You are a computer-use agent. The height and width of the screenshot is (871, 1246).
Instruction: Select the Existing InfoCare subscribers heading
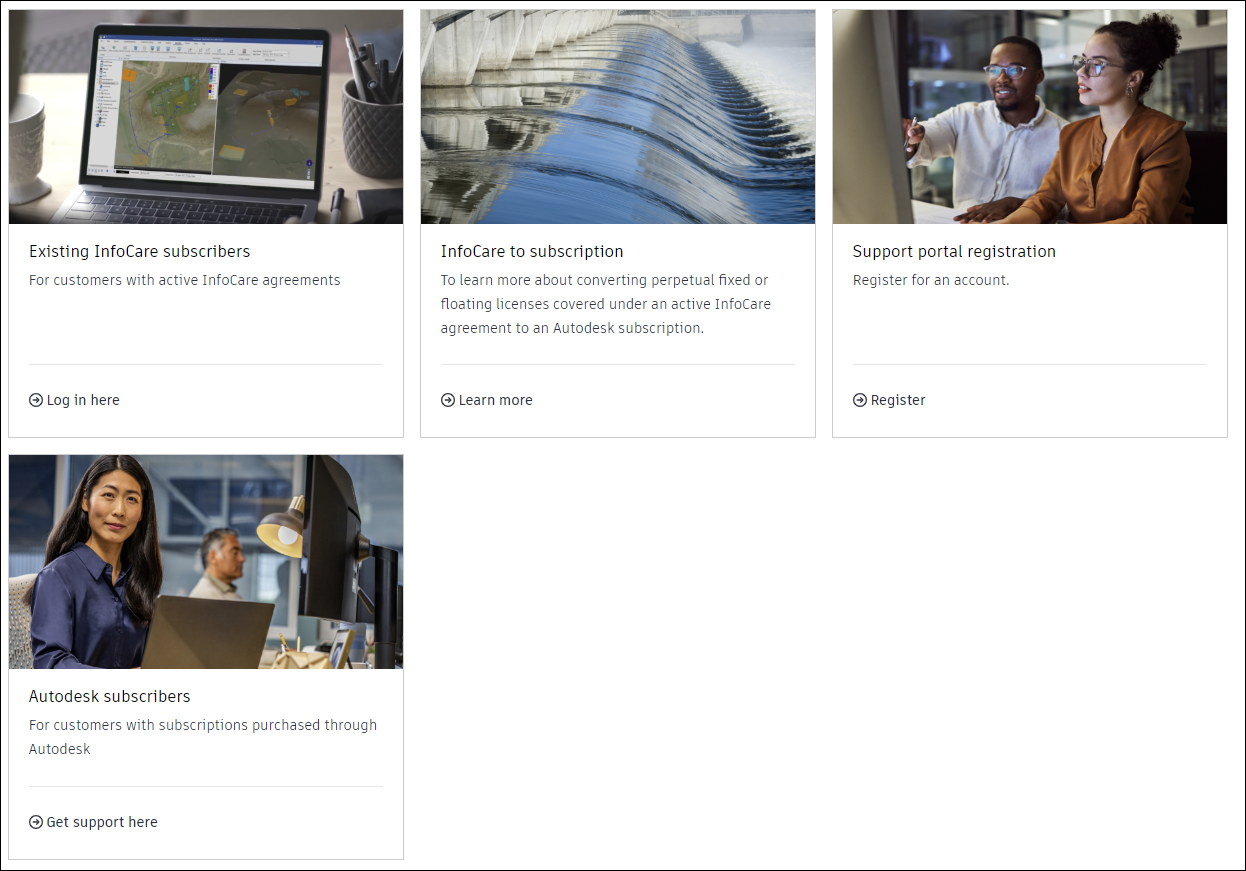140,252
